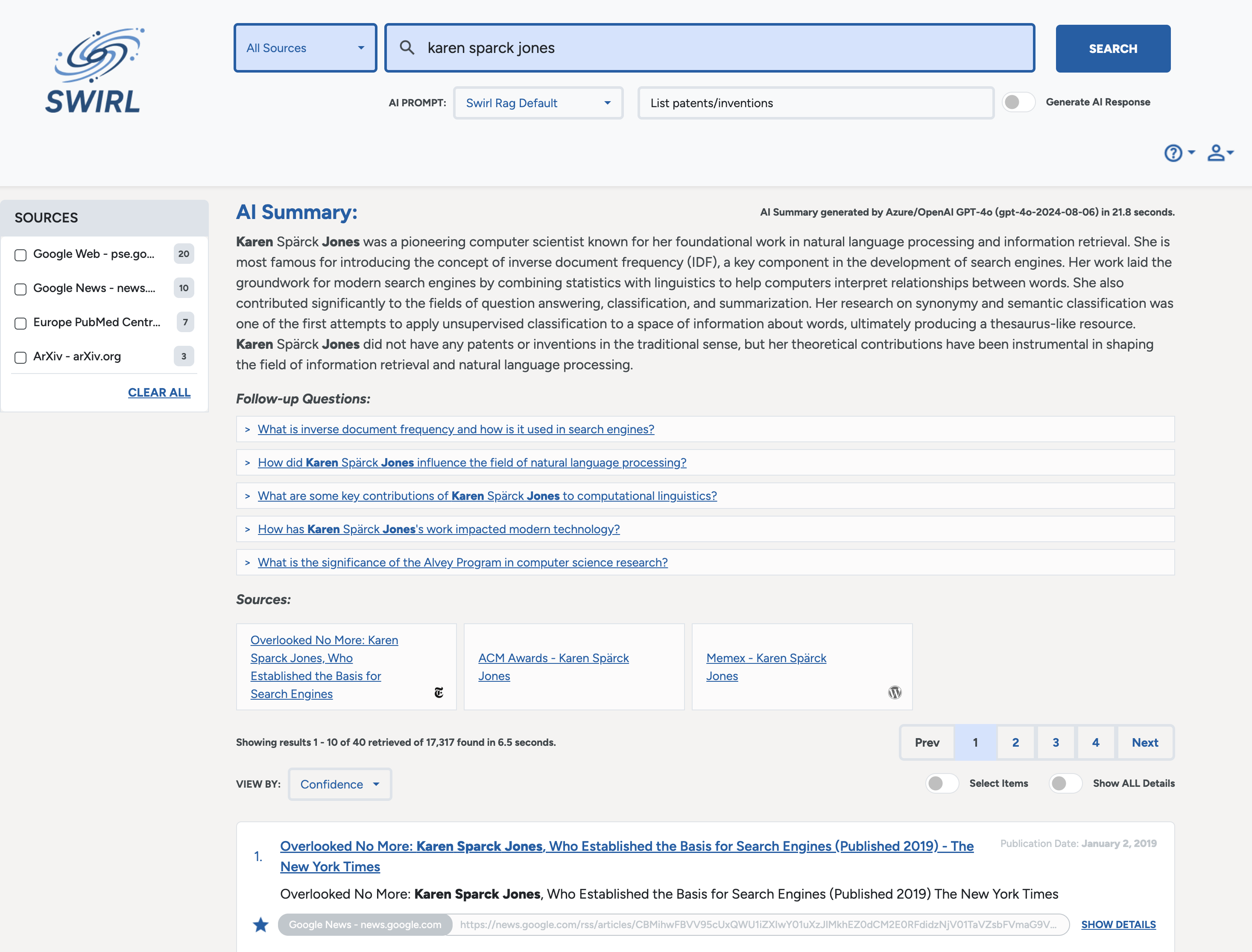This screenshot has width=1252, height=952.
Task: Check the Europe PubMed Central checkbox
Action: point(20,323)
